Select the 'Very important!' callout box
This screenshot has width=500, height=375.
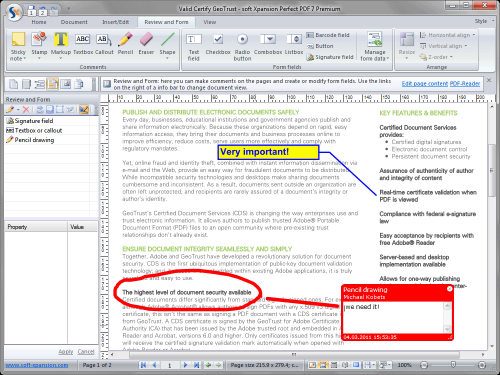pyautogui.click(x=268, y=152)
